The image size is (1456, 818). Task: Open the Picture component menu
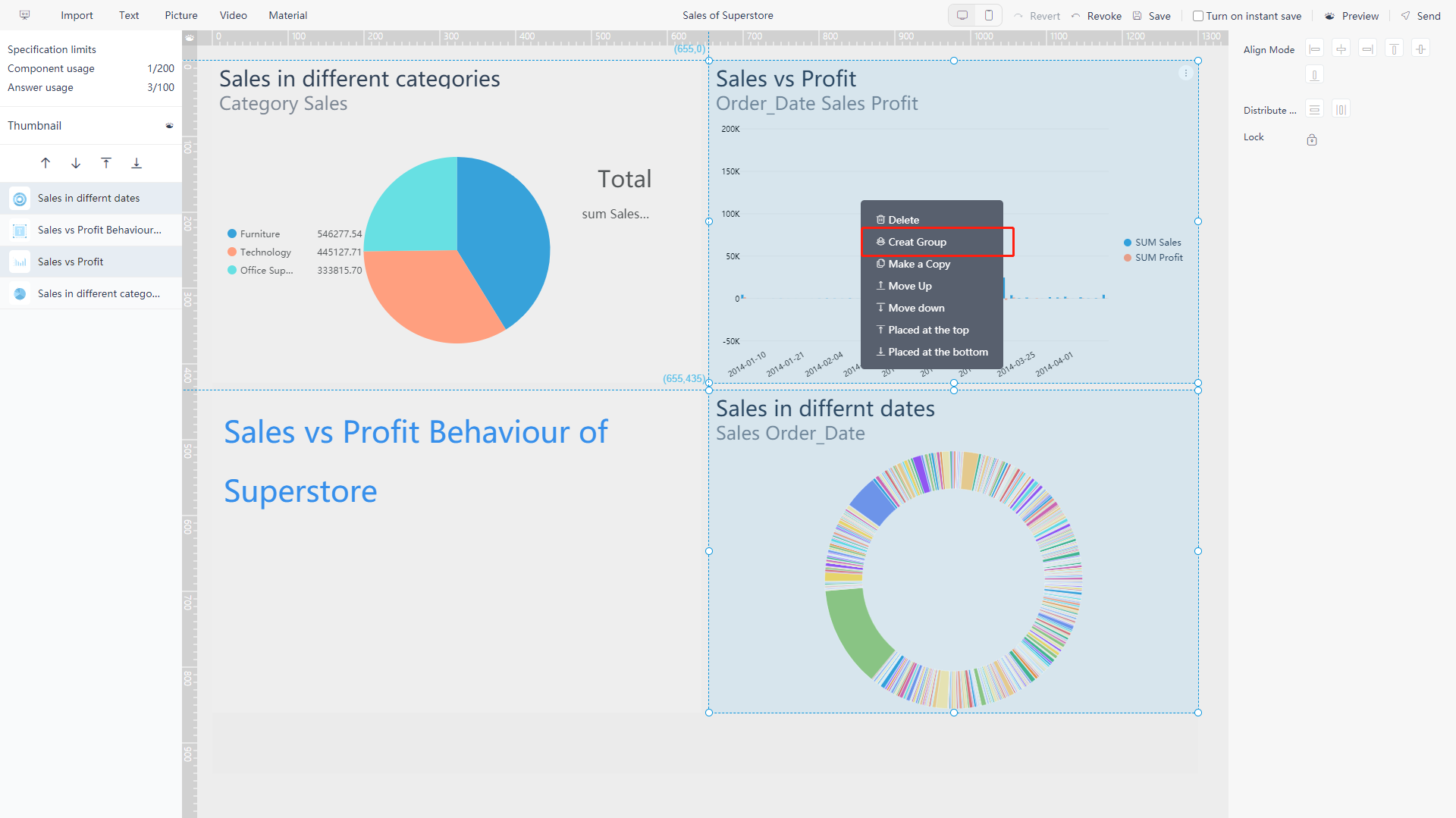point(181,15)
